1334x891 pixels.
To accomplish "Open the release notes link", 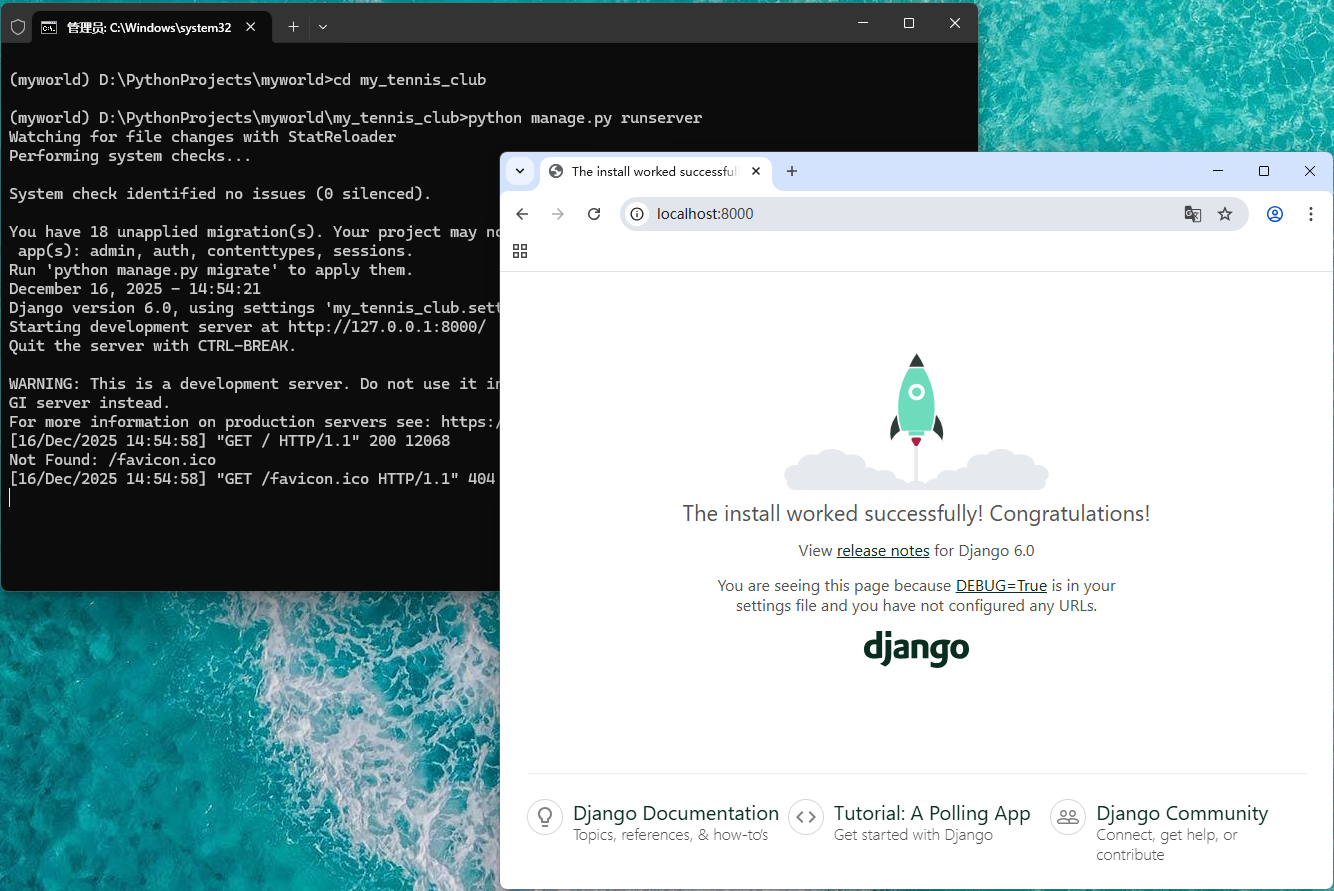I will point(883,551).
